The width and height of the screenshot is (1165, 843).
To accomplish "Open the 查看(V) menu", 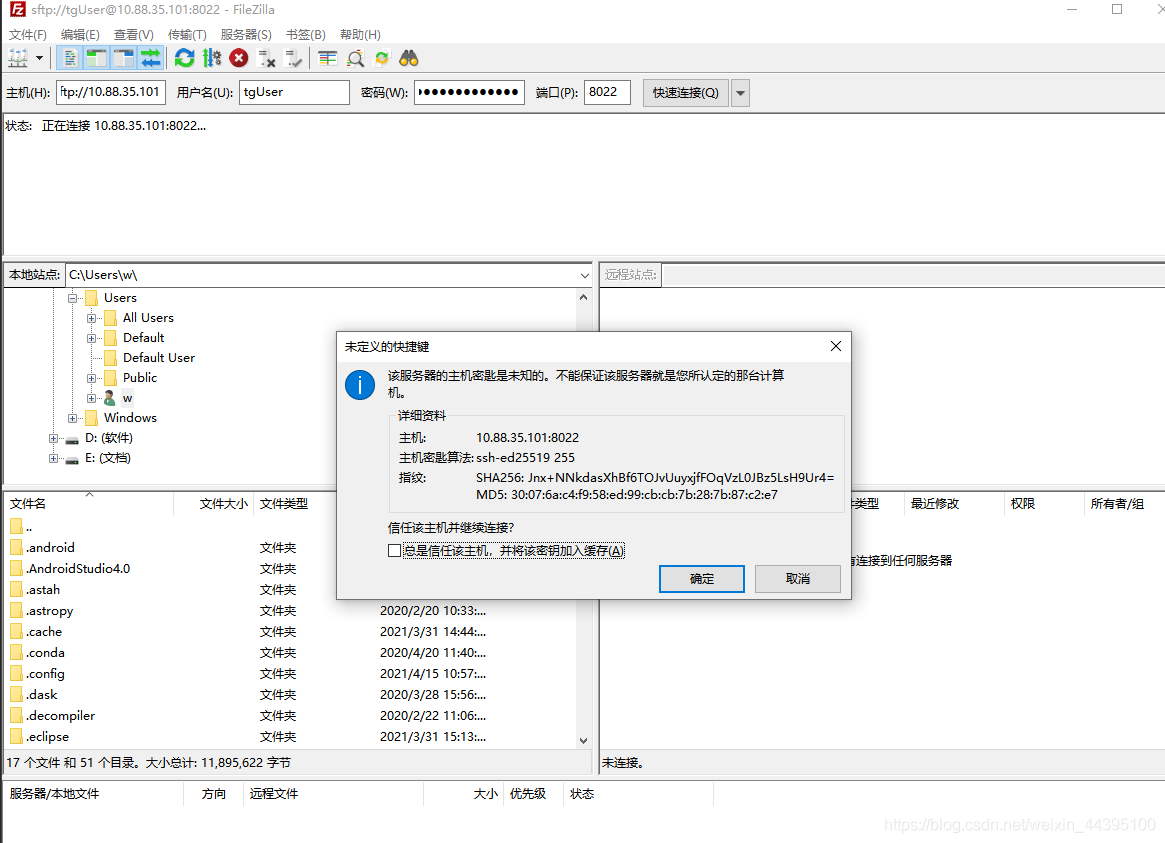I will point(134,34).
